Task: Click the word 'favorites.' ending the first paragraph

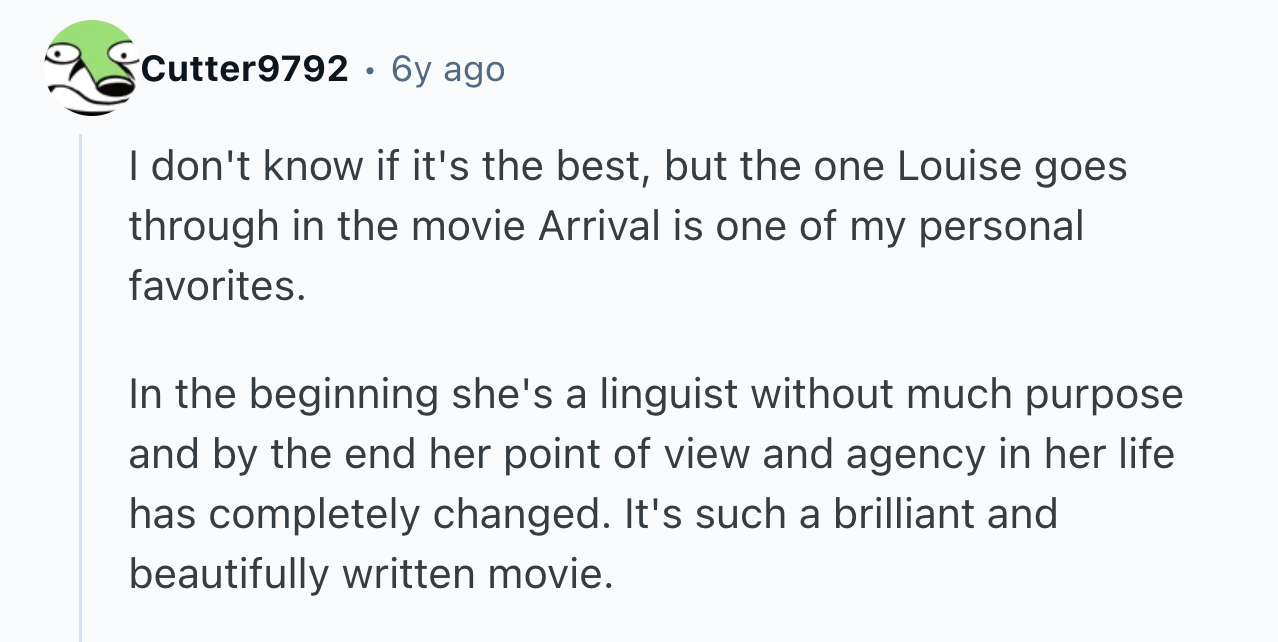Action: (215, 287)
